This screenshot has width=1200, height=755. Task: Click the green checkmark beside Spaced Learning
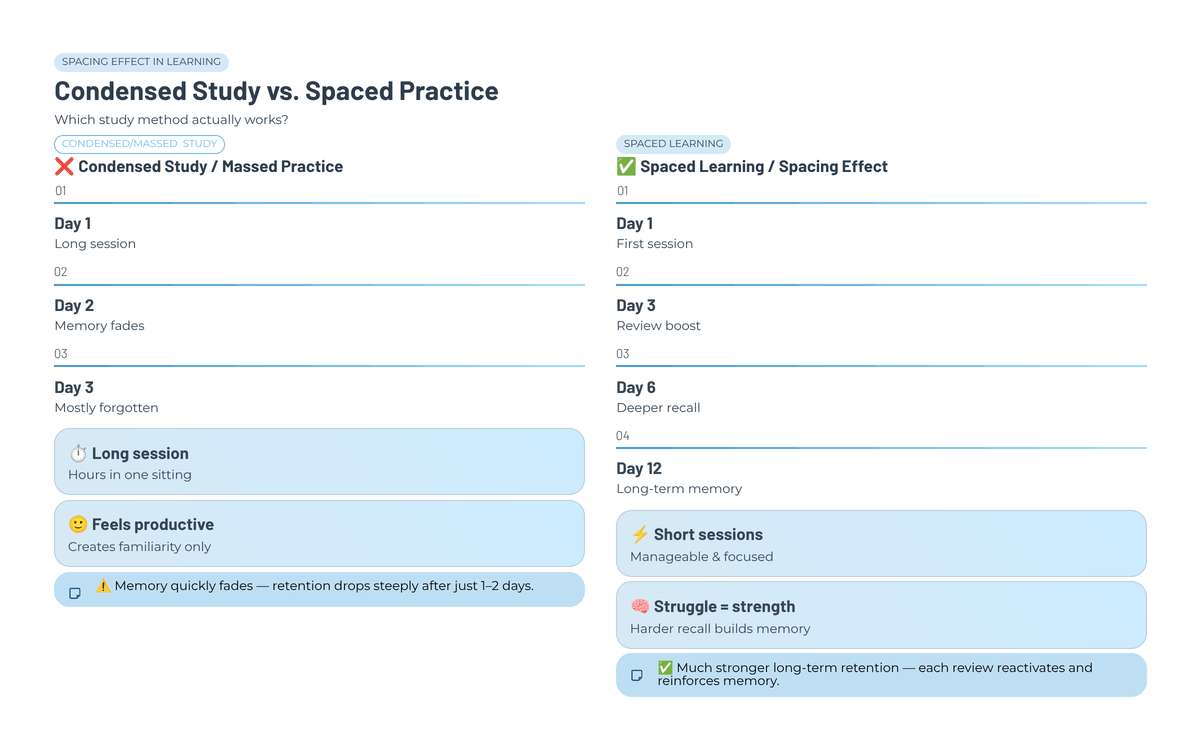626,167
